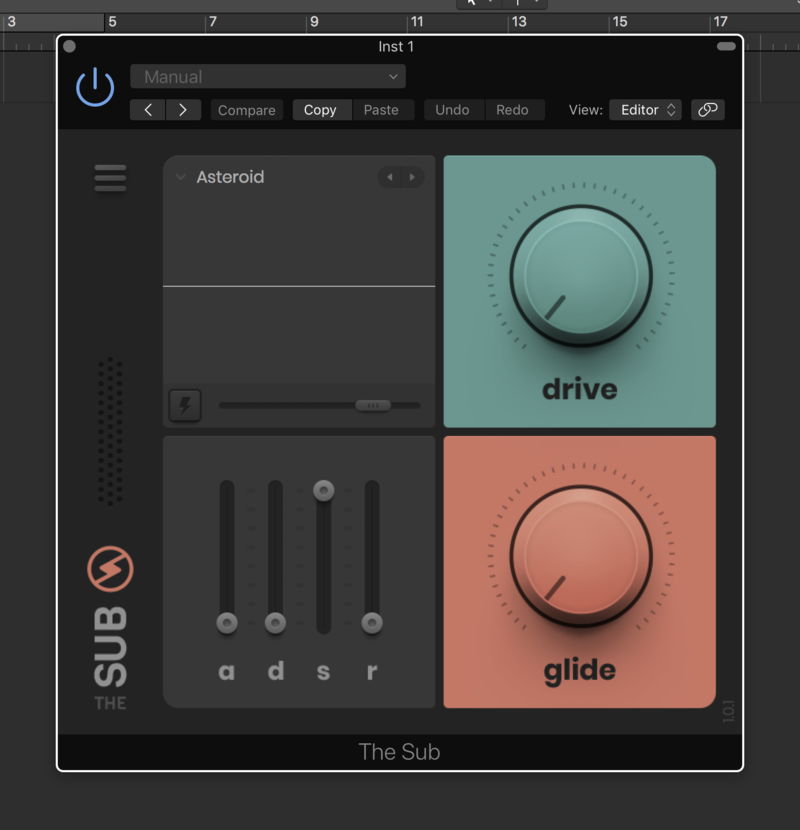Click the pill-shaped button at window top right

point(726,47)
